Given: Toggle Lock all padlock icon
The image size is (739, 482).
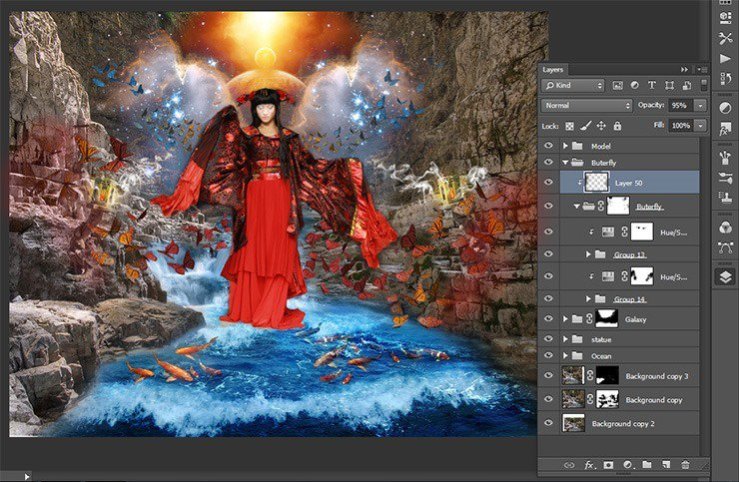Looking at the screenshot, I should click(x=617, y=126).
